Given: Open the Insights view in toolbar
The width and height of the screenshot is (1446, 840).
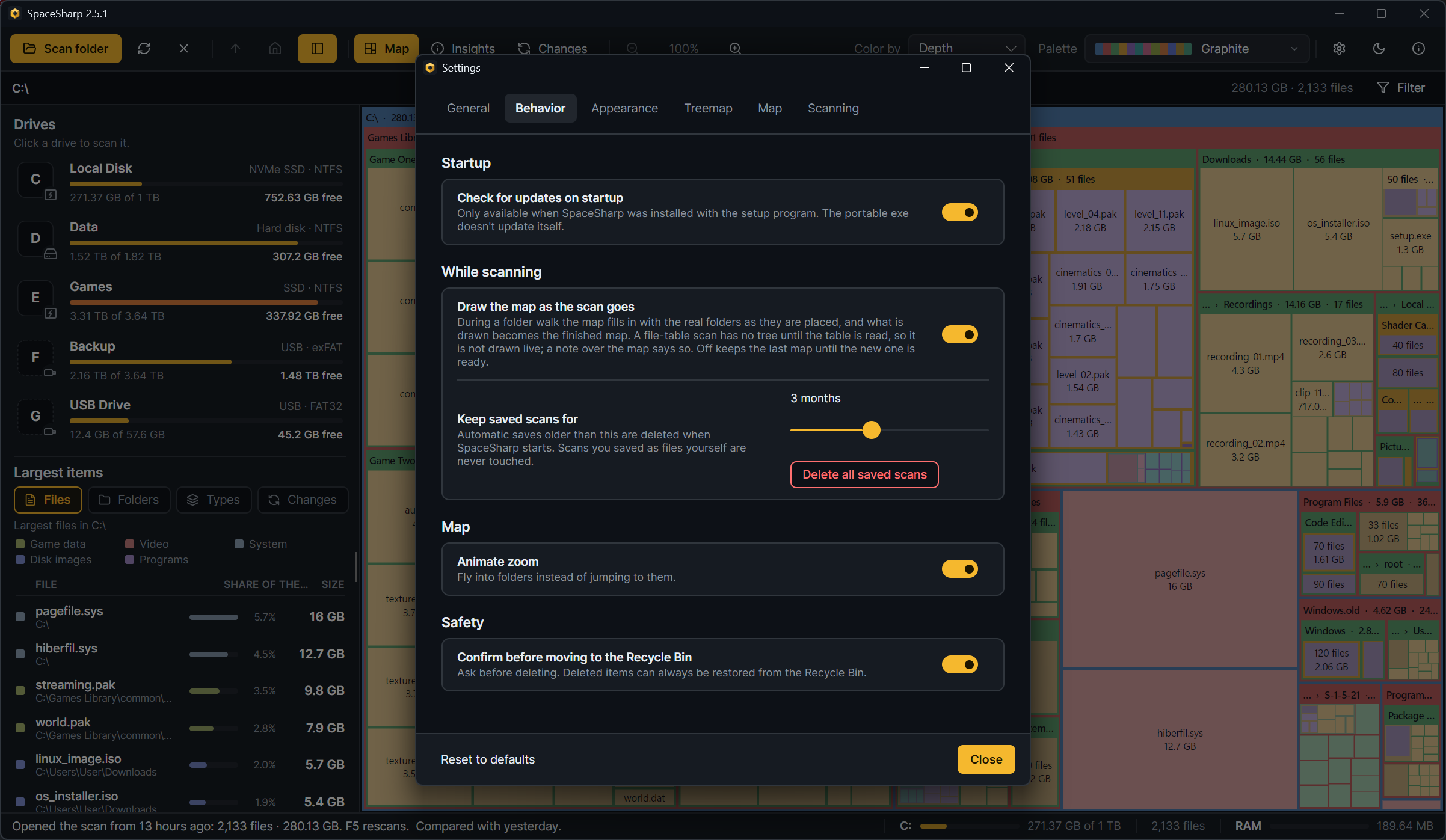Looking at the screenshot, I should coord(463,49).
